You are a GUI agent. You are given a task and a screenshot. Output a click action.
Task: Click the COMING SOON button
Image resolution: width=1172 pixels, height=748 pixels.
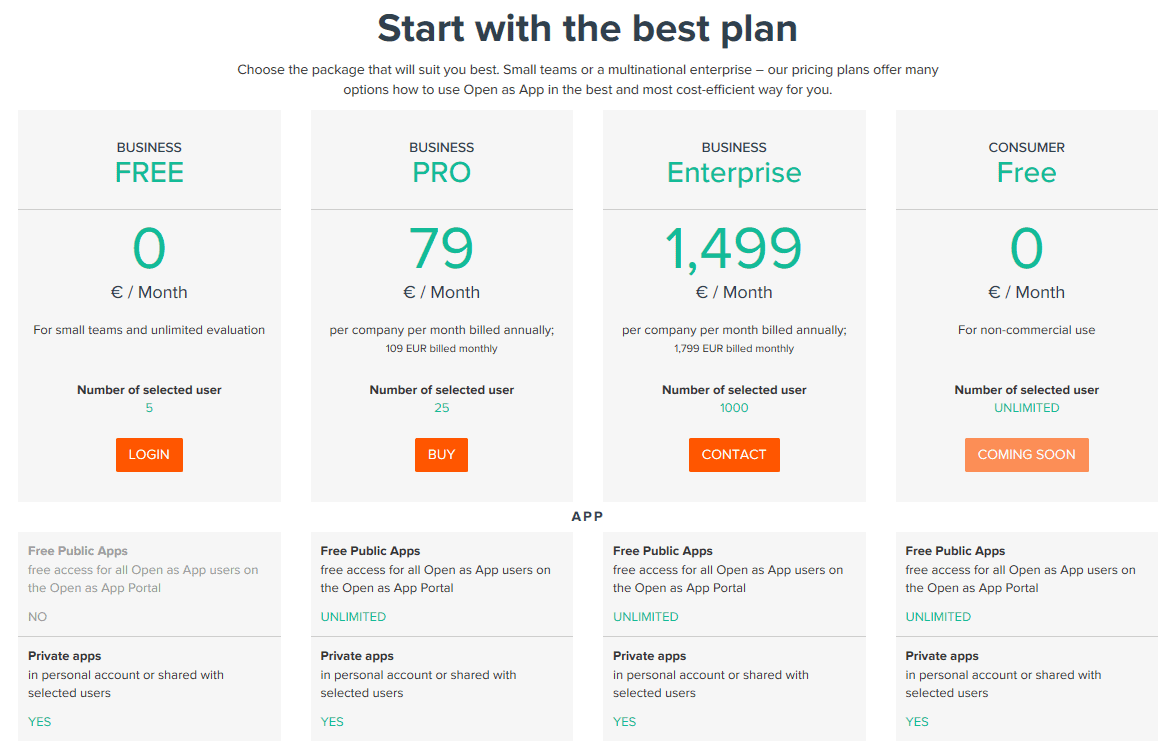[x=1026, y=455]
